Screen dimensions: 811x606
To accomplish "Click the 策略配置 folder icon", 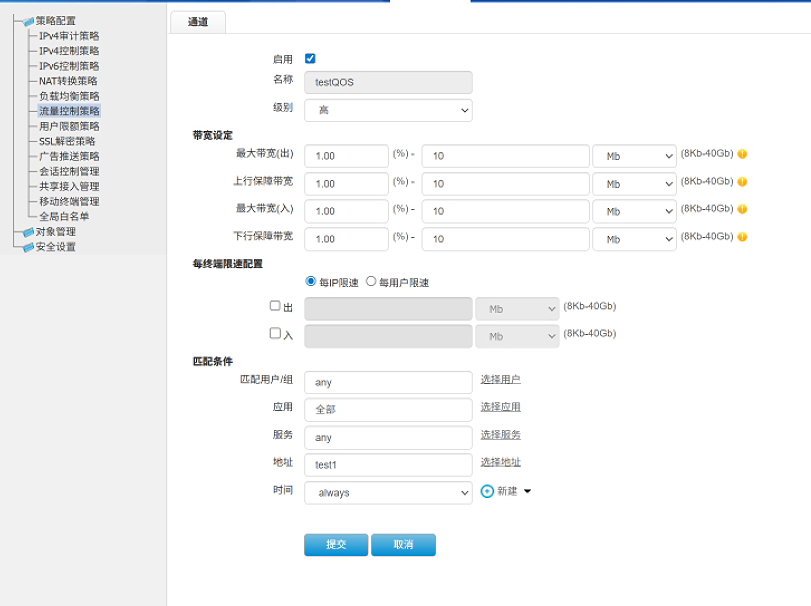I will [28, 21].
